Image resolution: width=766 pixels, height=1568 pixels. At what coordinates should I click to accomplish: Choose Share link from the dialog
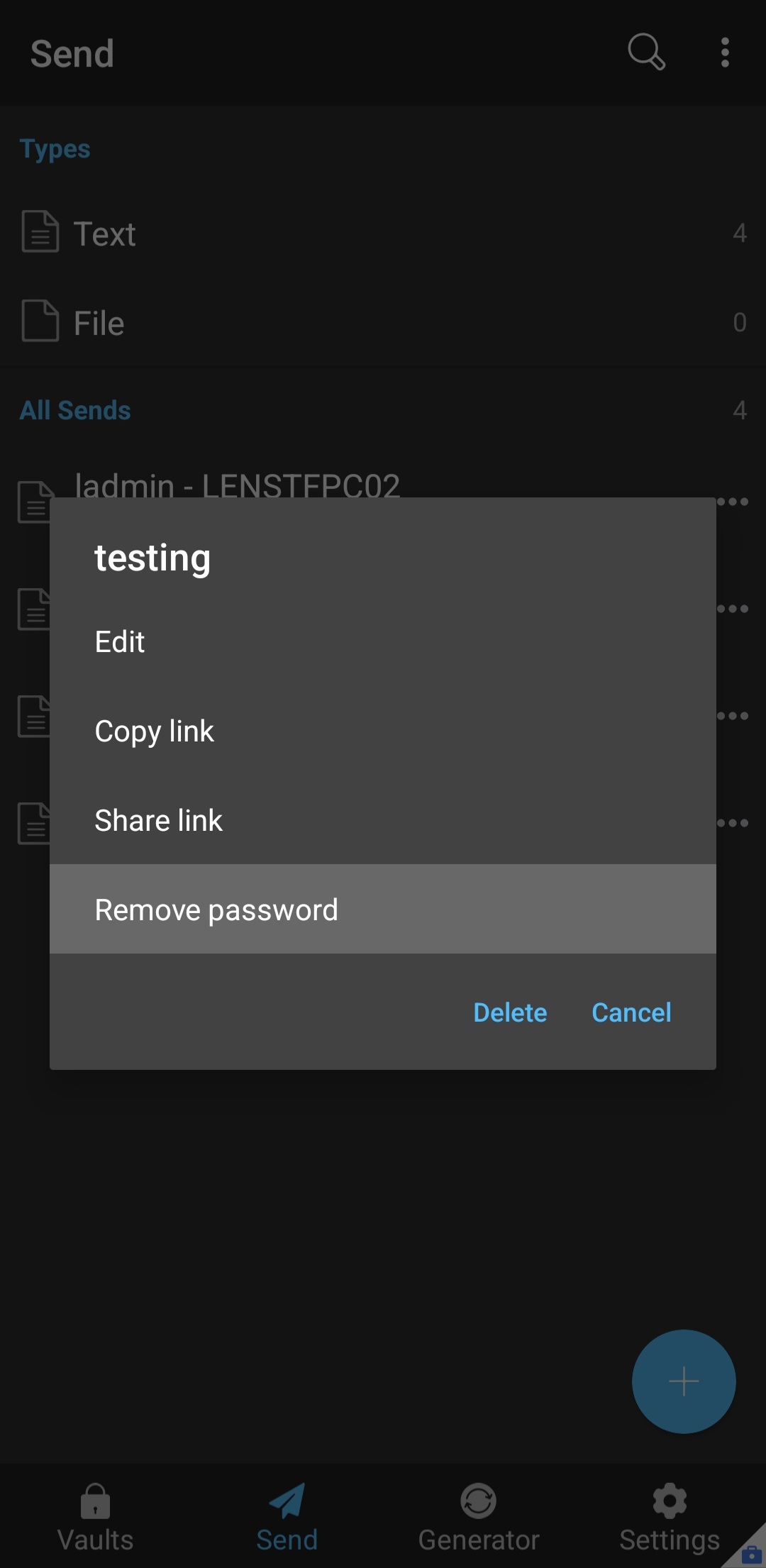tap(159, 820)
